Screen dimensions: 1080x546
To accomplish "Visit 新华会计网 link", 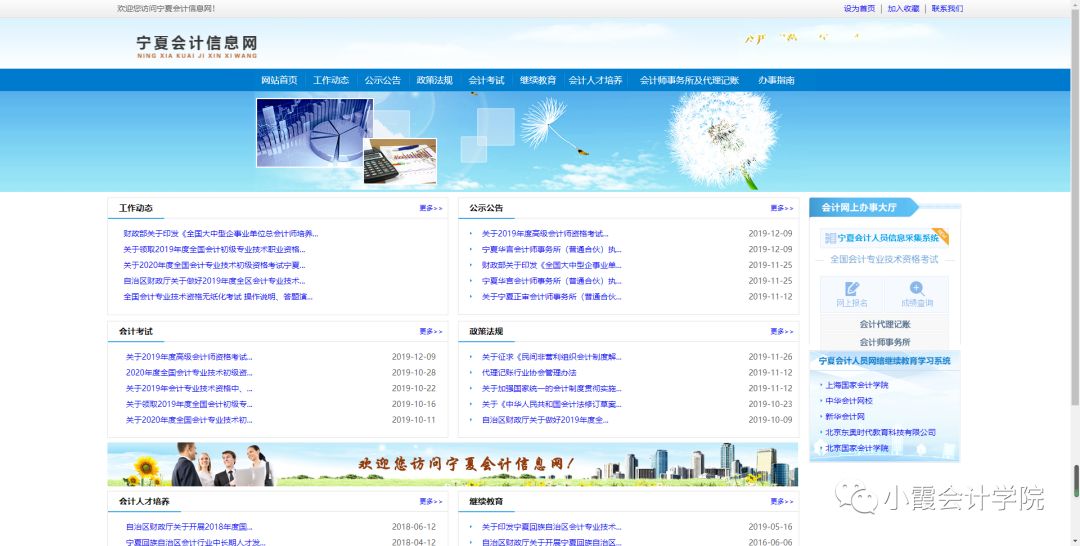I will coord(844,417).
